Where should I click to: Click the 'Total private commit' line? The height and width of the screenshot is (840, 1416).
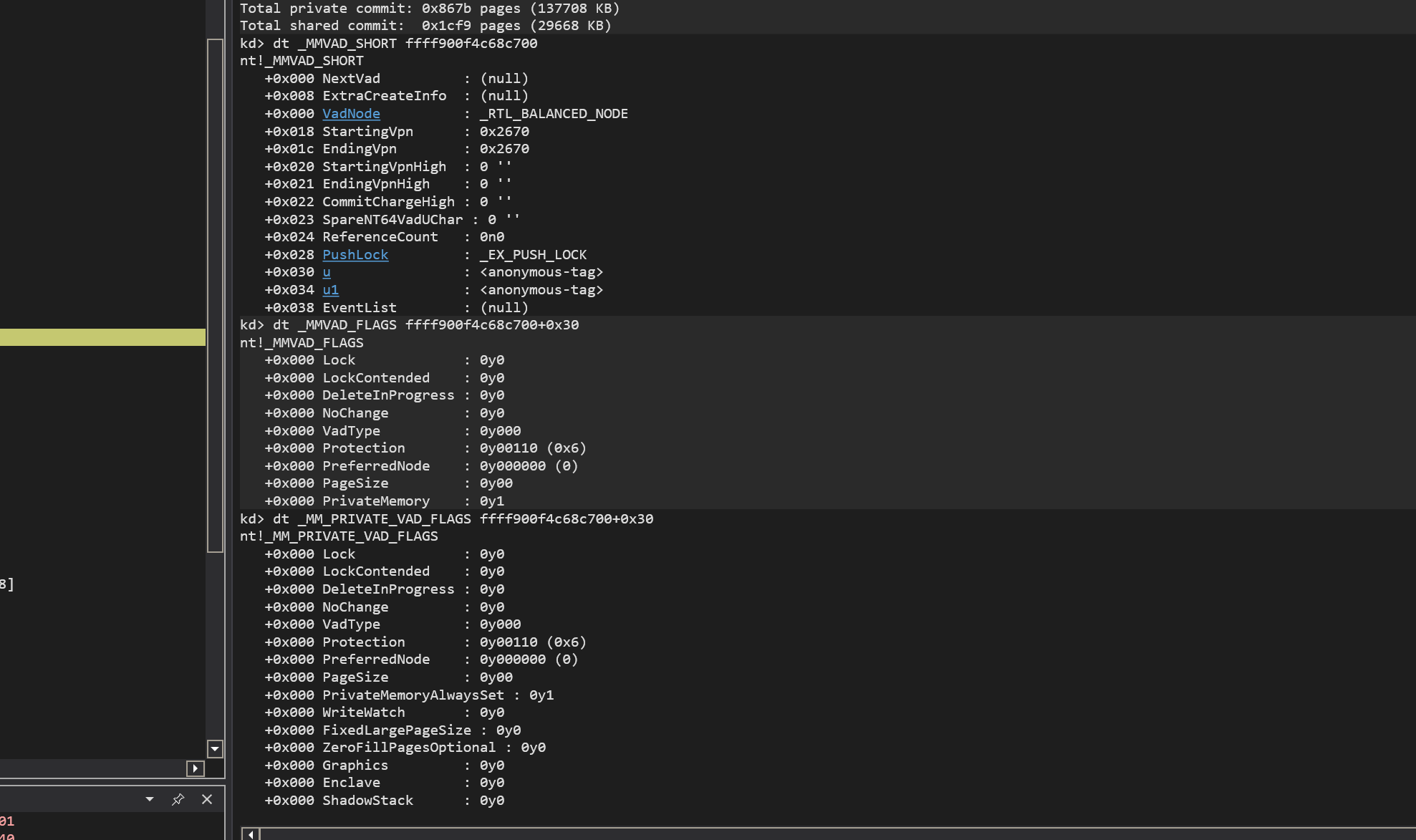(430, 9)
